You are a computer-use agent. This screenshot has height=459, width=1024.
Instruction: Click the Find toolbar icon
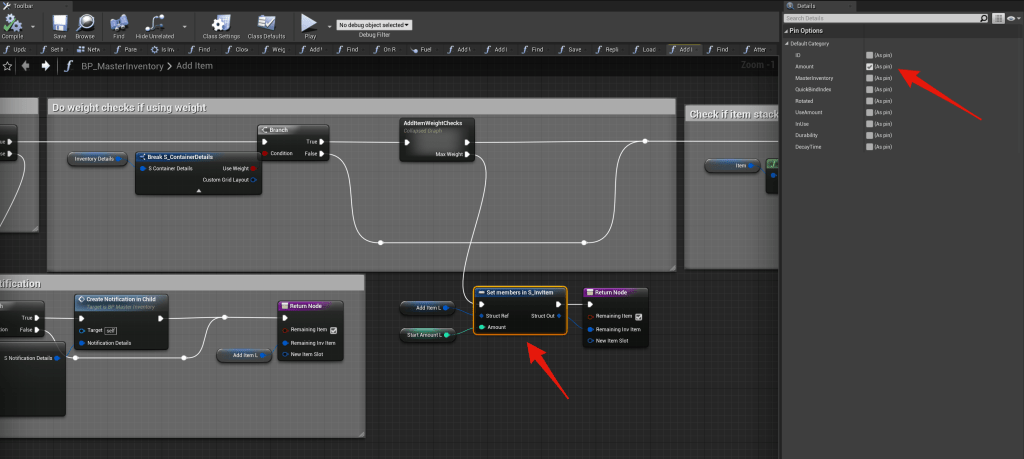coord(119,22)
